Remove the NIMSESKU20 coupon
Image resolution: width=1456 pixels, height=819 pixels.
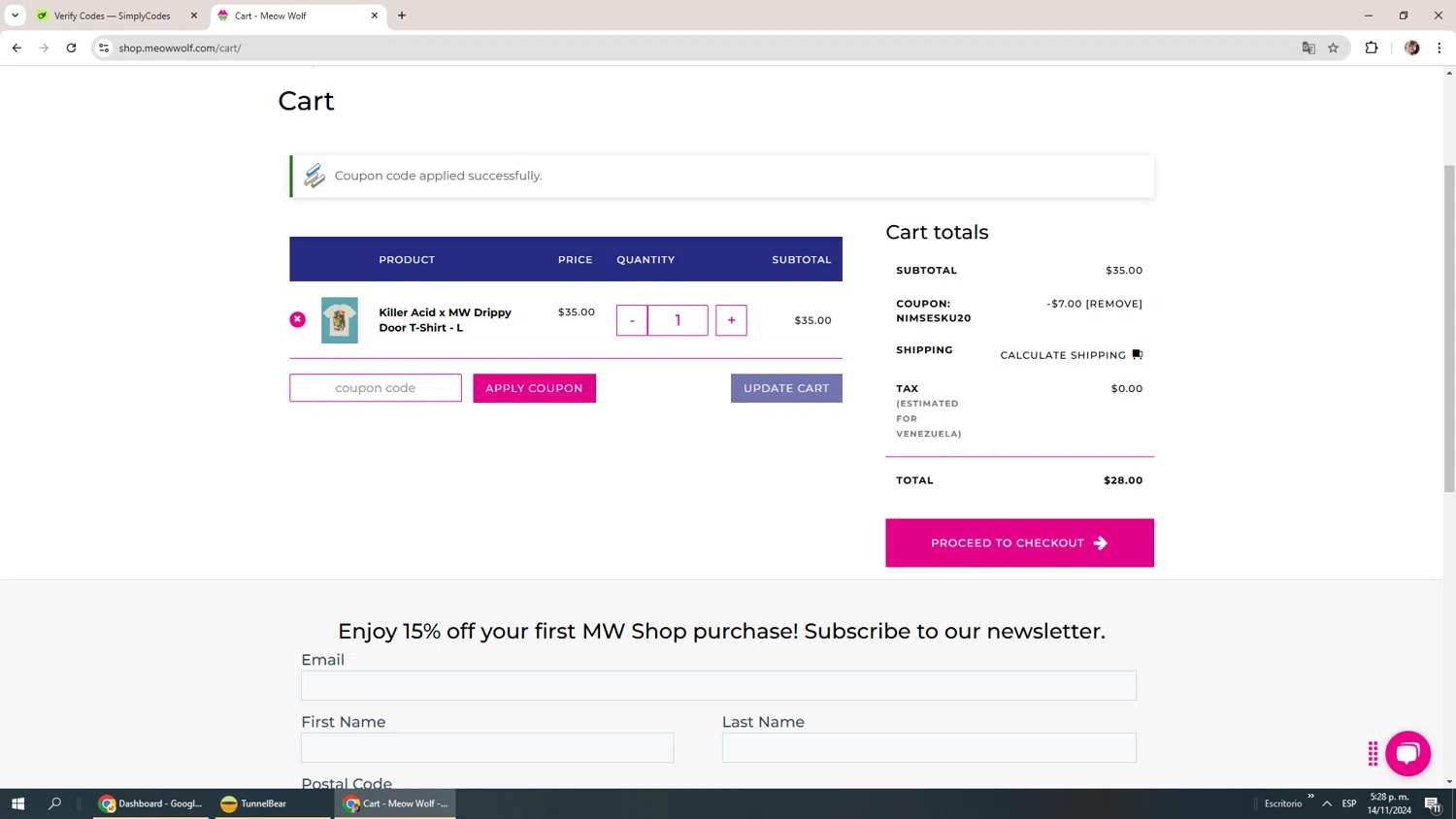(x=1114, y=304)
